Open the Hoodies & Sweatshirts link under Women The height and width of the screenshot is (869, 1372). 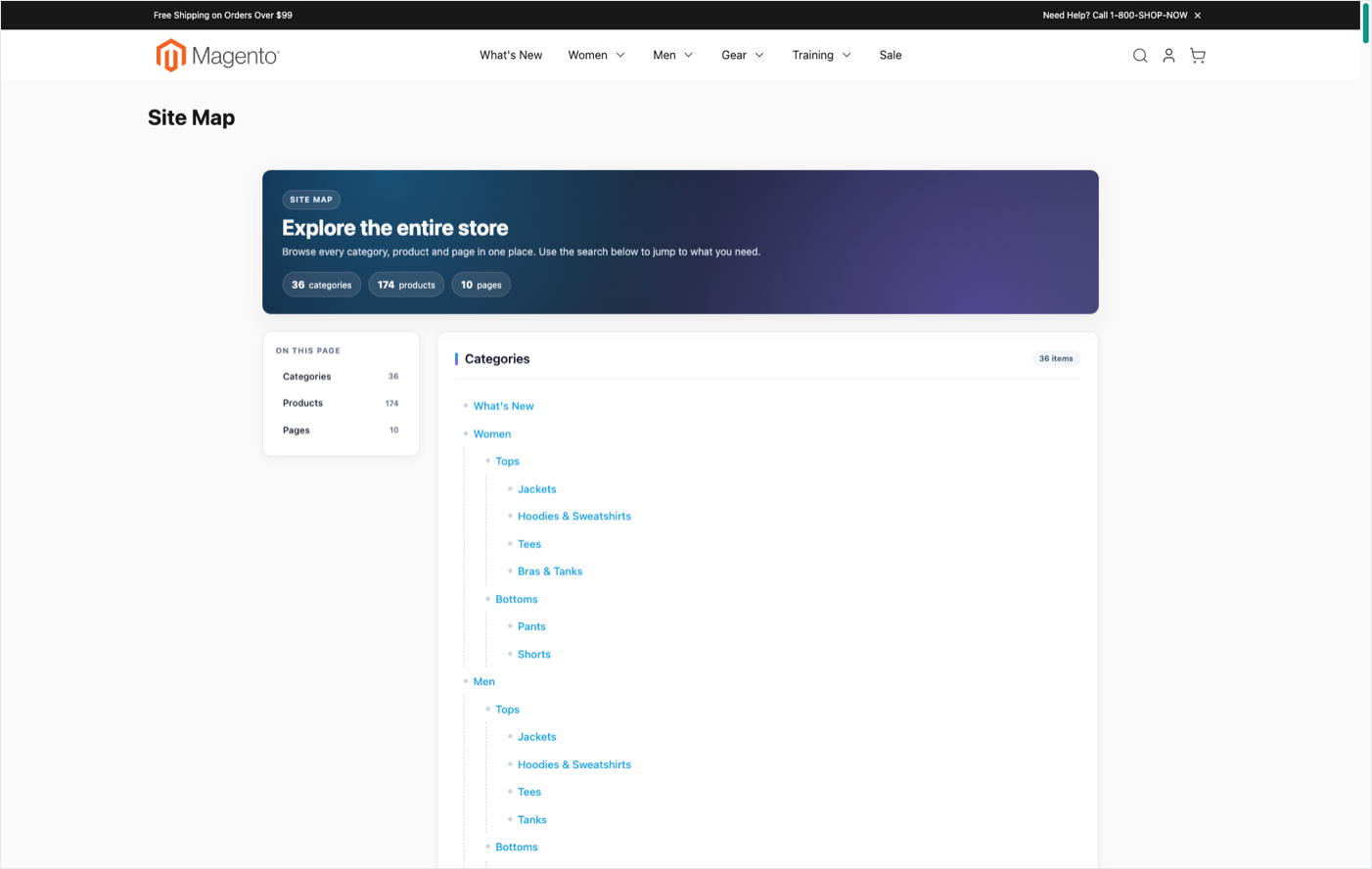tap(574, 516)
